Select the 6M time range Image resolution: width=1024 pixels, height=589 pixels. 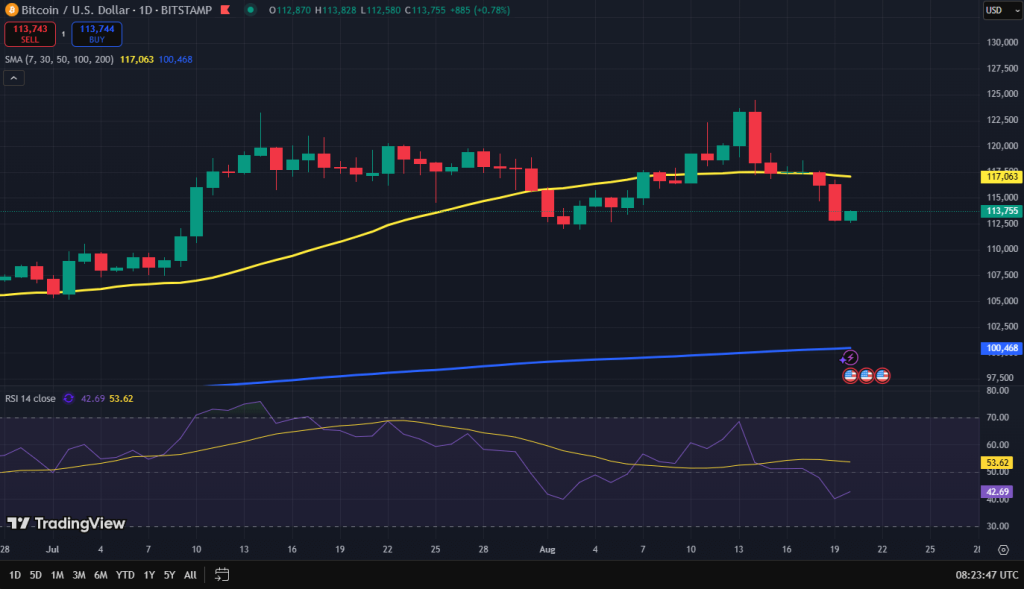101,575
